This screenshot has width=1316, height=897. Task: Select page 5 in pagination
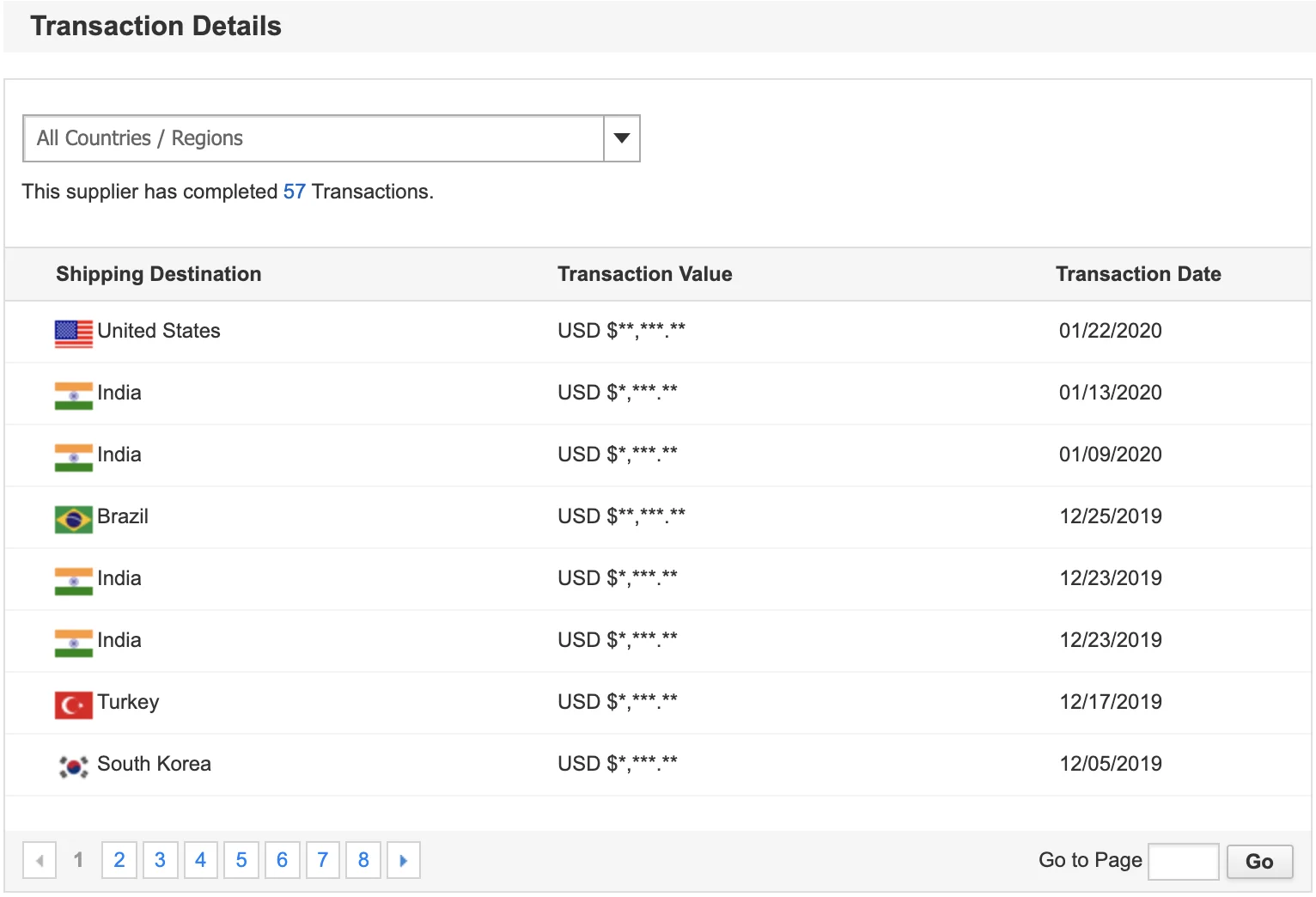pyautogui.click(x=241, y=860)
